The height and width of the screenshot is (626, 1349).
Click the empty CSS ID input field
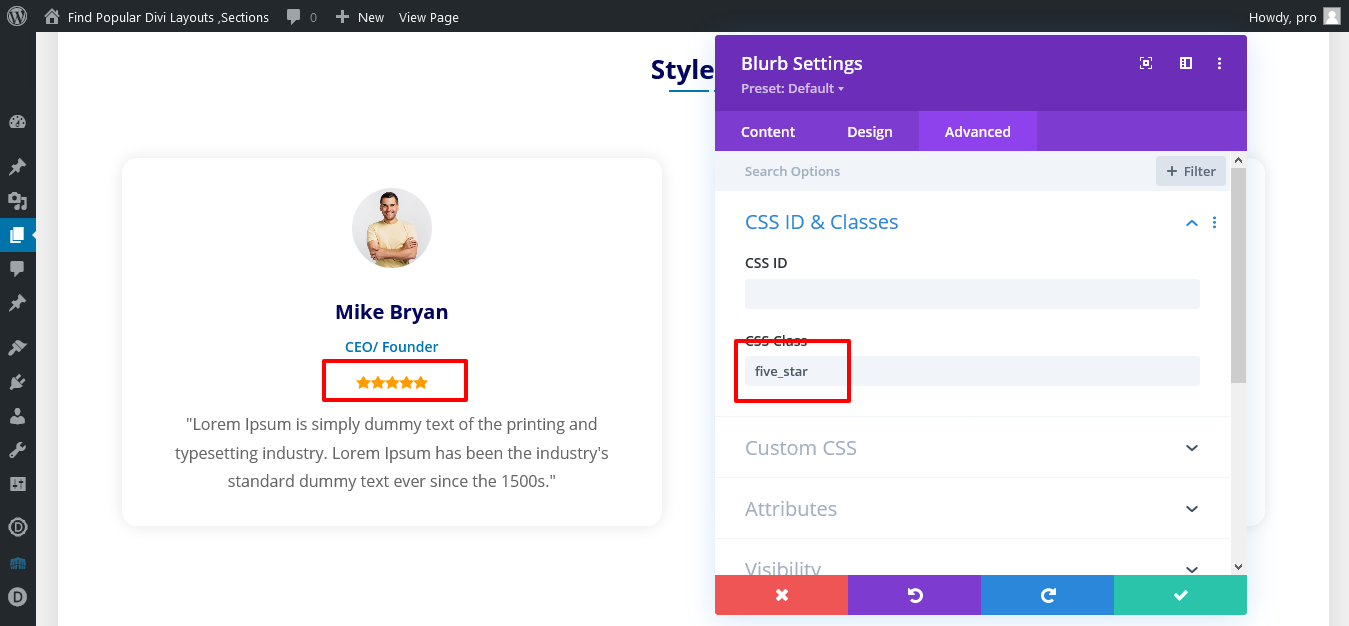coord(972,293)
